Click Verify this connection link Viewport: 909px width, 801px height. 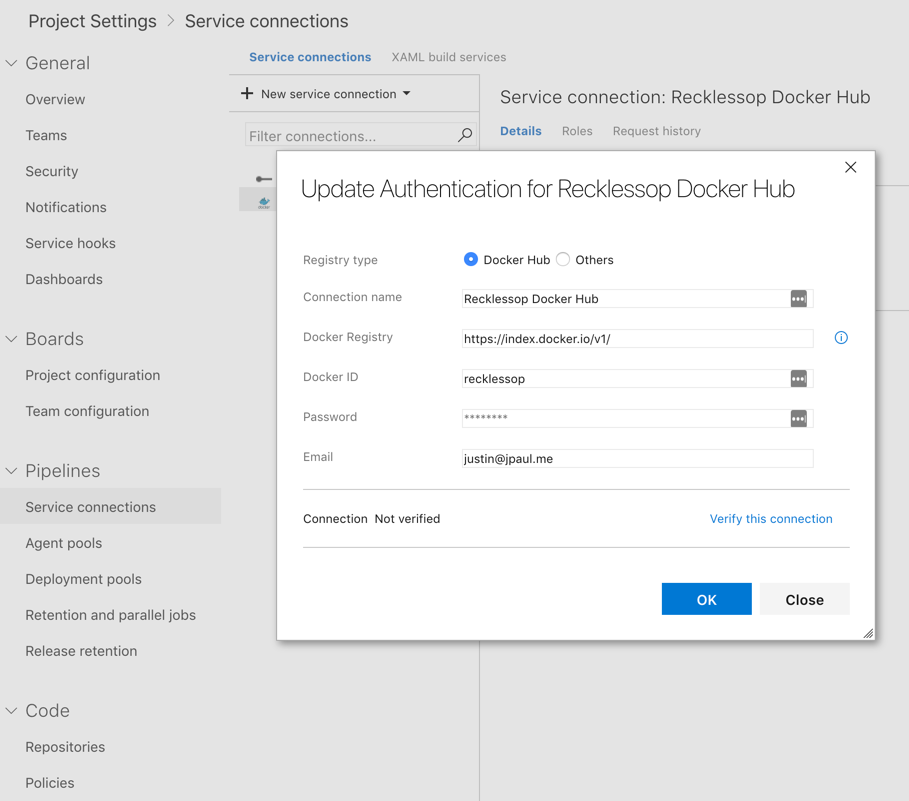771,519
